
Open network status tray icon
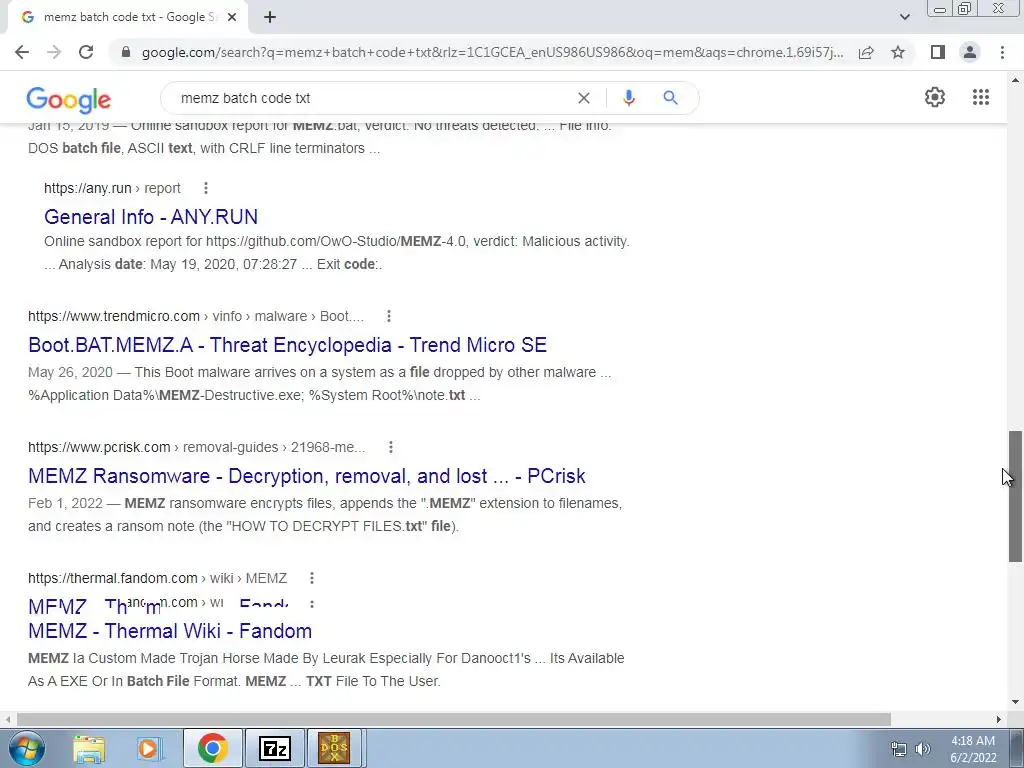899,749
